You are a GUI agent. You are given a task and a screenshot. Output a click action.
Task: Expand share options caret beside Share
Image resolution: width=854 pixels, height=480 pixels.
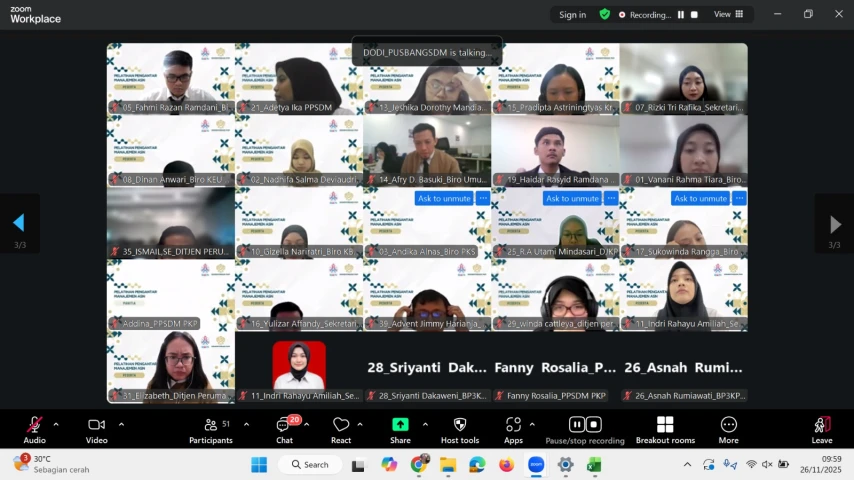coord(425,424)
